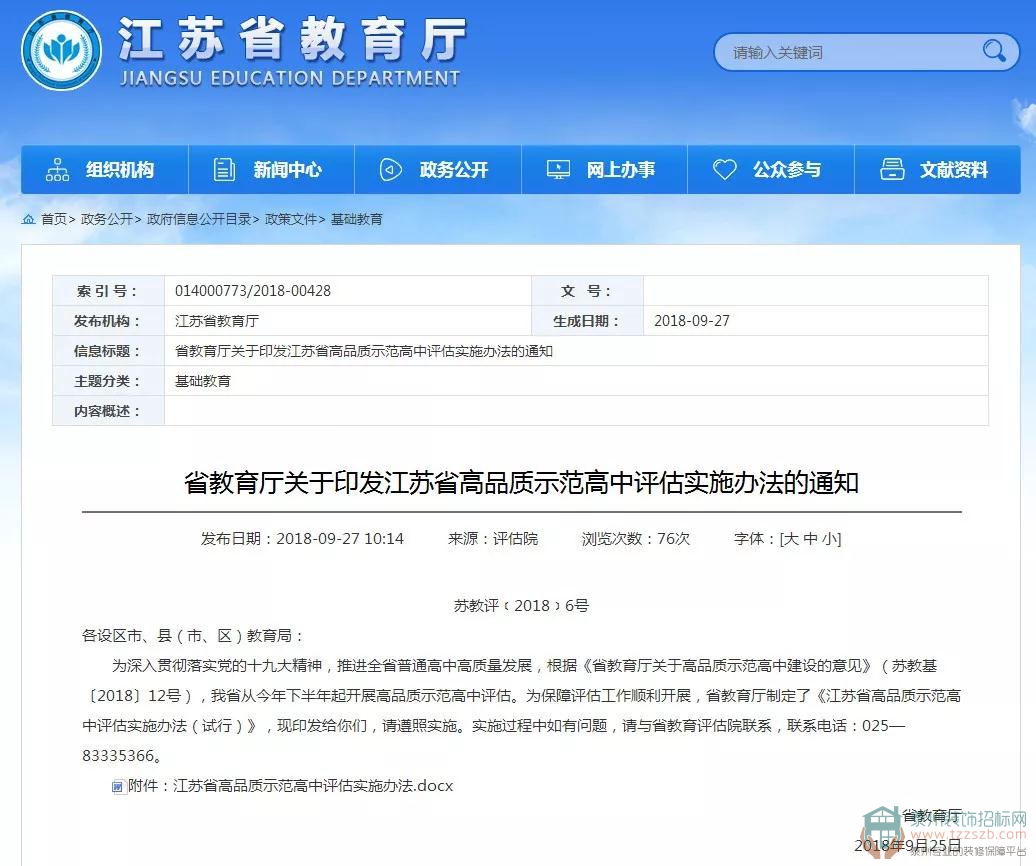
Task: Set font size to large (大)
Action: (791, 539)
